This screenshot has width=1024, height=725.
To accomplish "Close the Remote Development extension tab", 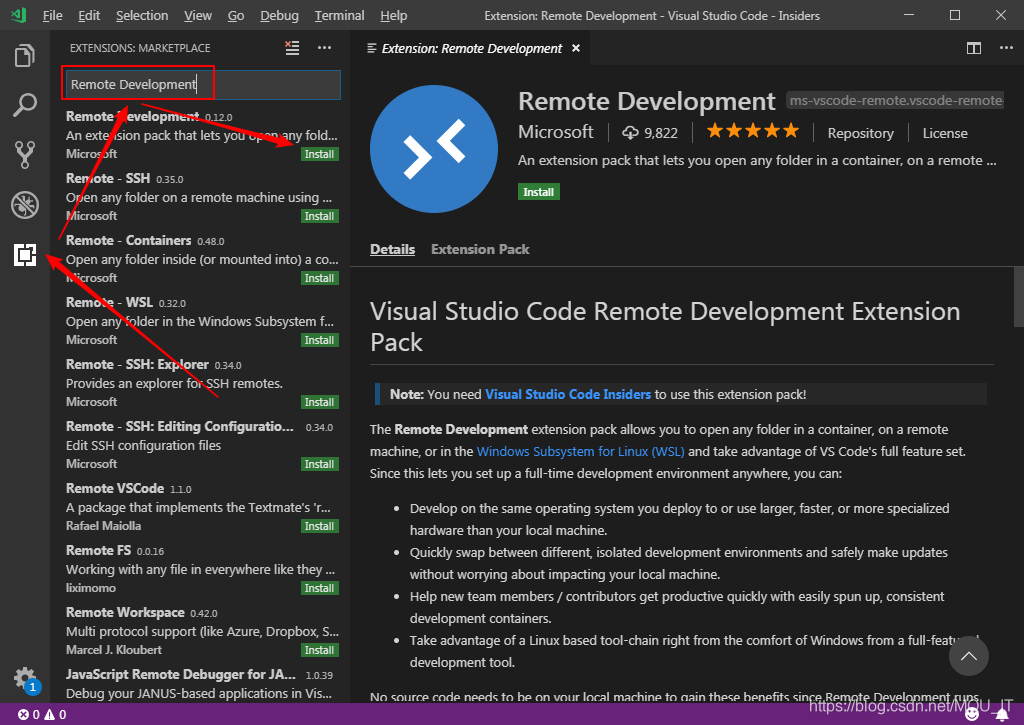I will pyautogui.click(x=576, y=48).
